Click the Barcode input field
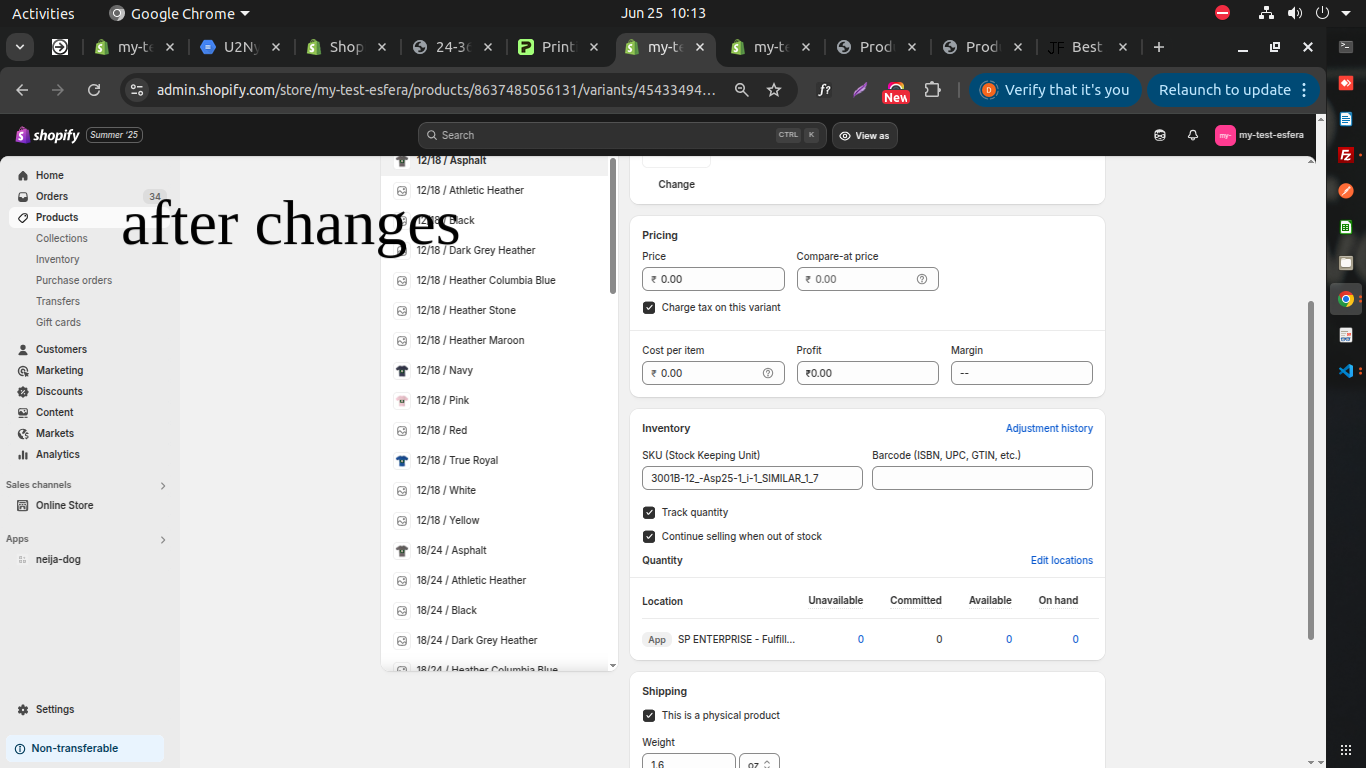The image size is (1366, 768). (x=981, y=478)
